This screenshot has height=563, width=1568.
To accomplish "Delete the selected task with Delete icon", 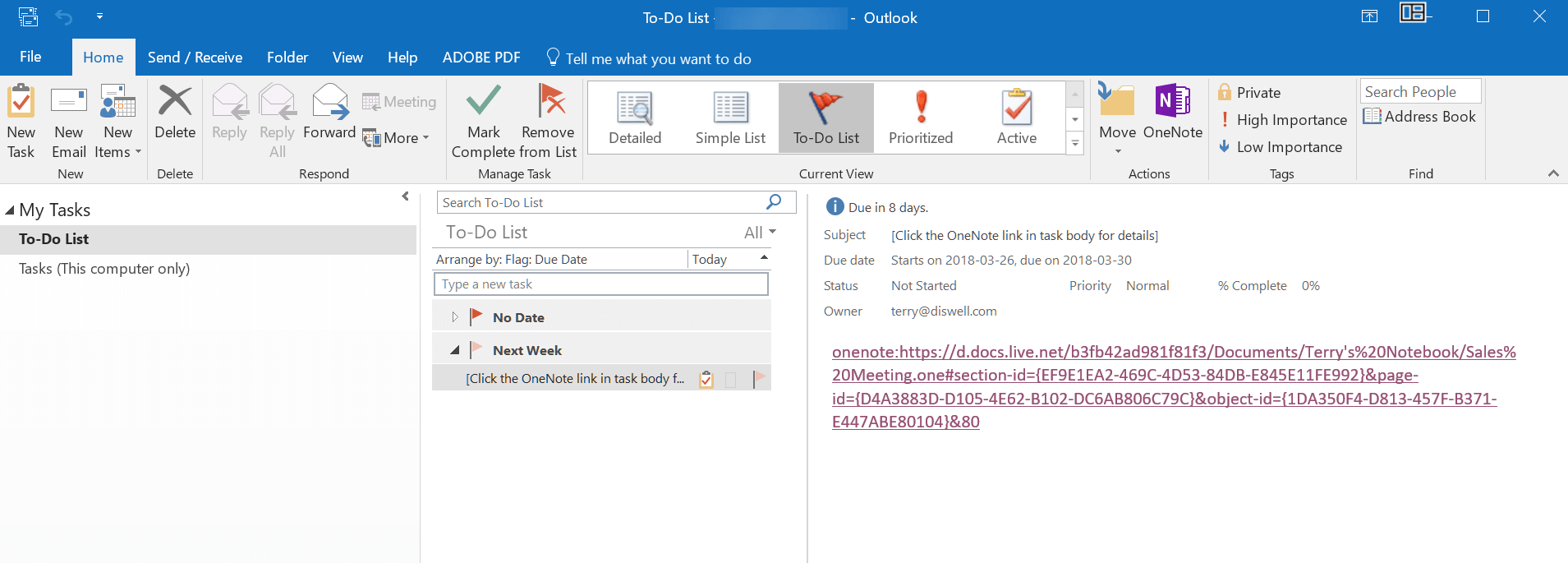I will (175, 101).
